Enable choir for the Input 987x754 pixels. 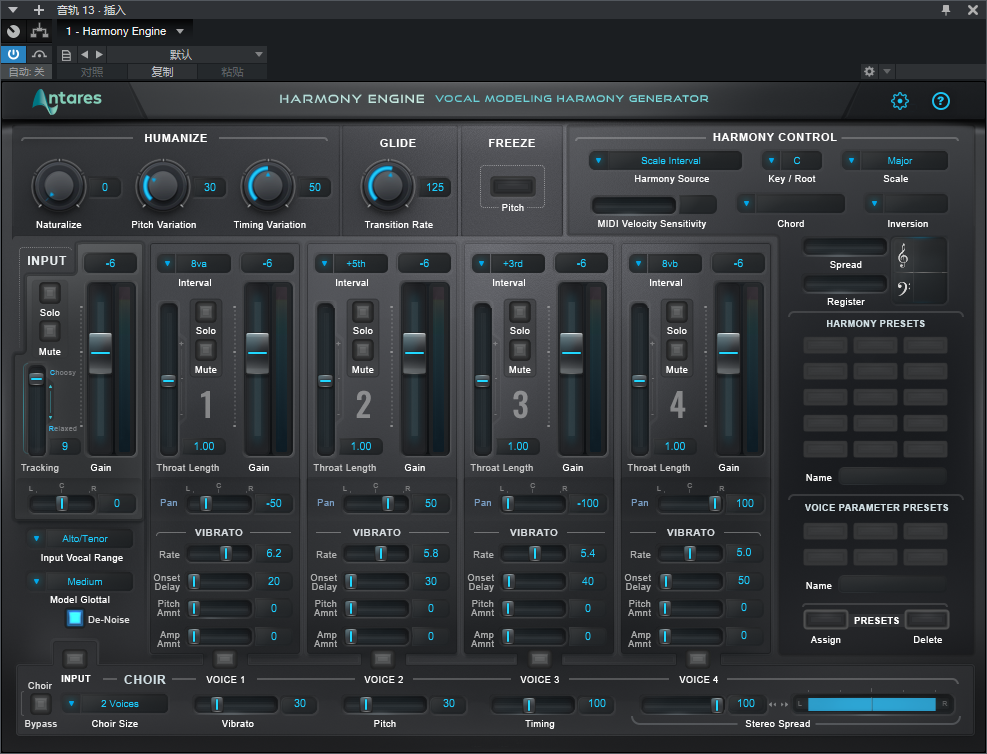[x=75, y=659]
